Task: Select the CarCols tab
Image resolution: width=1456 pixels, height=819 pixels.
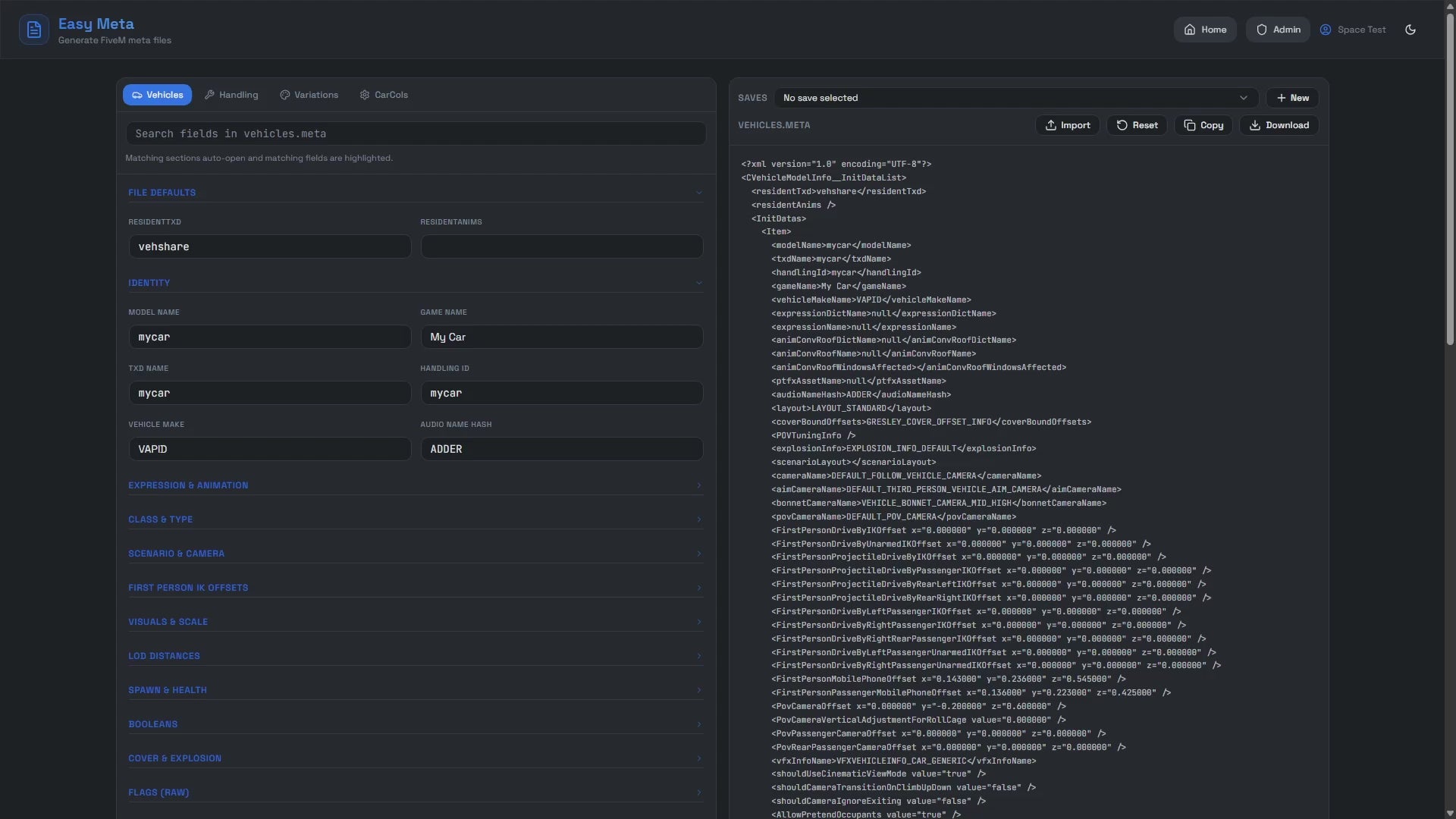Action: [x=384, y=95]
